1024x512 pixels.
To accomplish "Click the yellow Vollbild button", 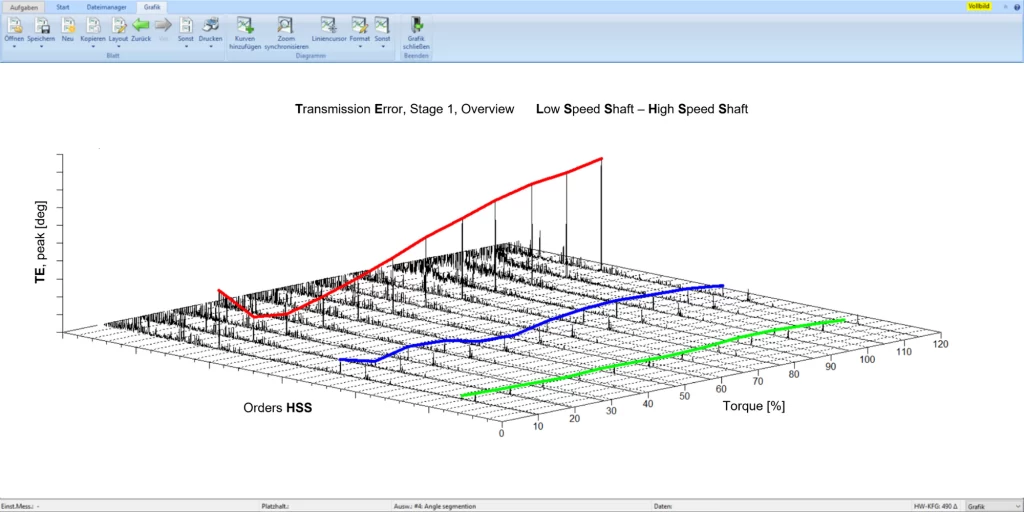I will click(x=979, y=6).
